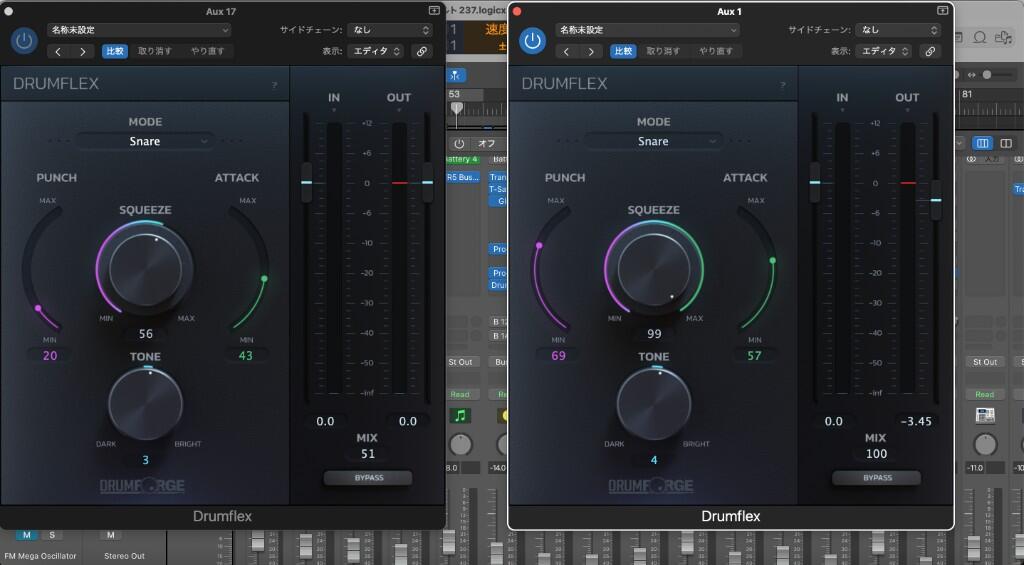Go to previous preset in Aux 17
Viewport: 1024px width, 565px height.
click(x=58, y=51)
